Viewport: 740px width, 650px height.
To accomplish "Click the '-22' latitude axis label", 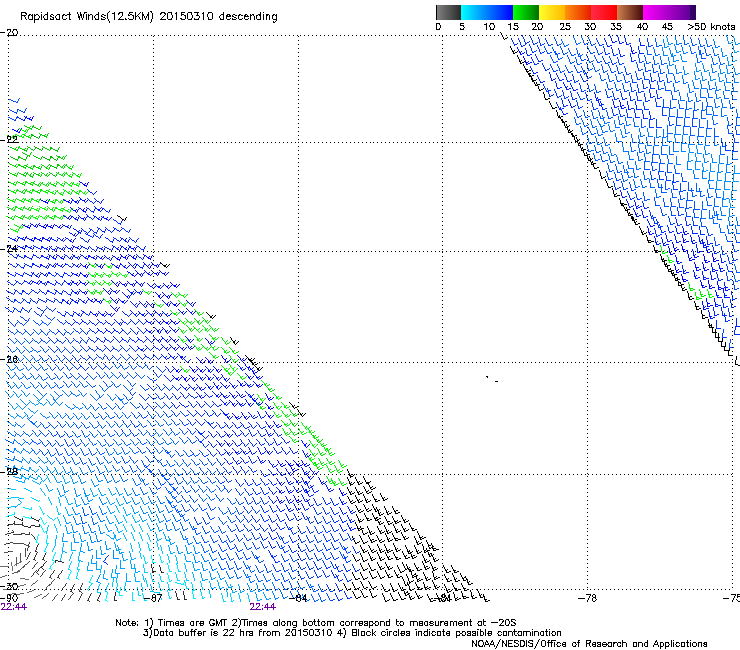I will tap(9, 139).
